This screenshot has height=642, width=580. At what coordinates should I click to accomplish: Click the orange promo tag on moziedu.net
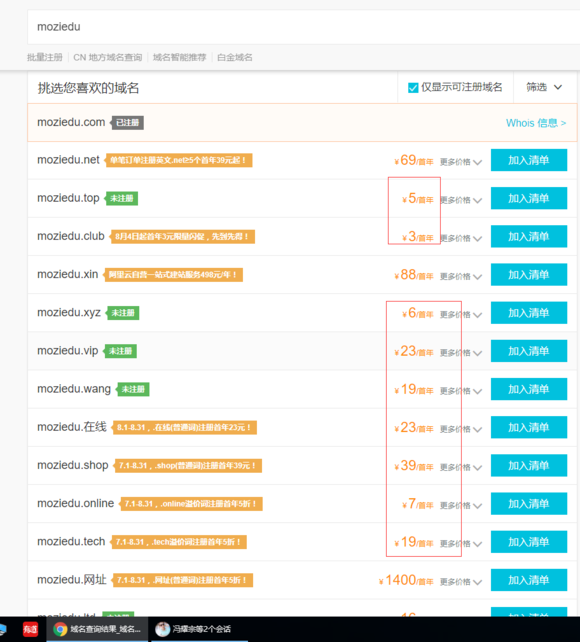tap(178, 160)
